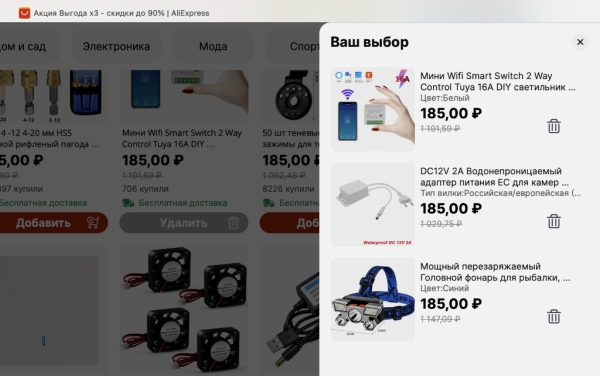
Task: Remove the DC12V power adapter via trash icon
Action: coord(554,221)
